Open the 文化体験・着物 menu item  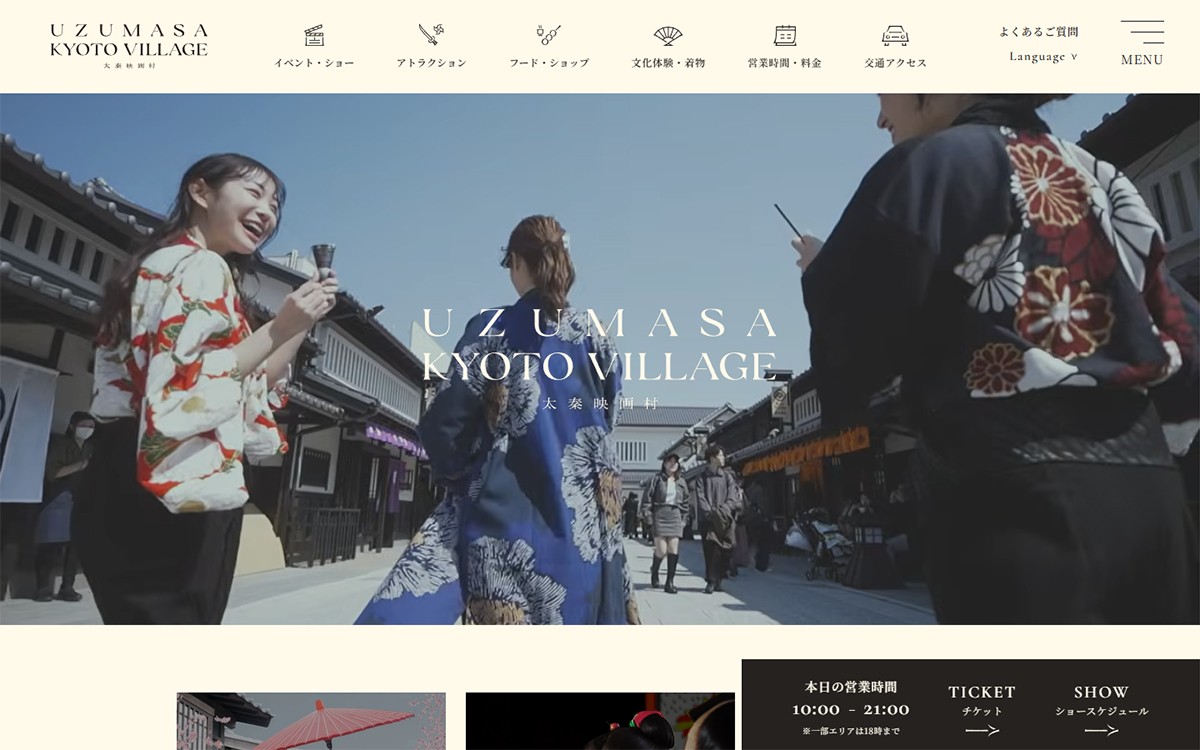click(x=668, y=63)
